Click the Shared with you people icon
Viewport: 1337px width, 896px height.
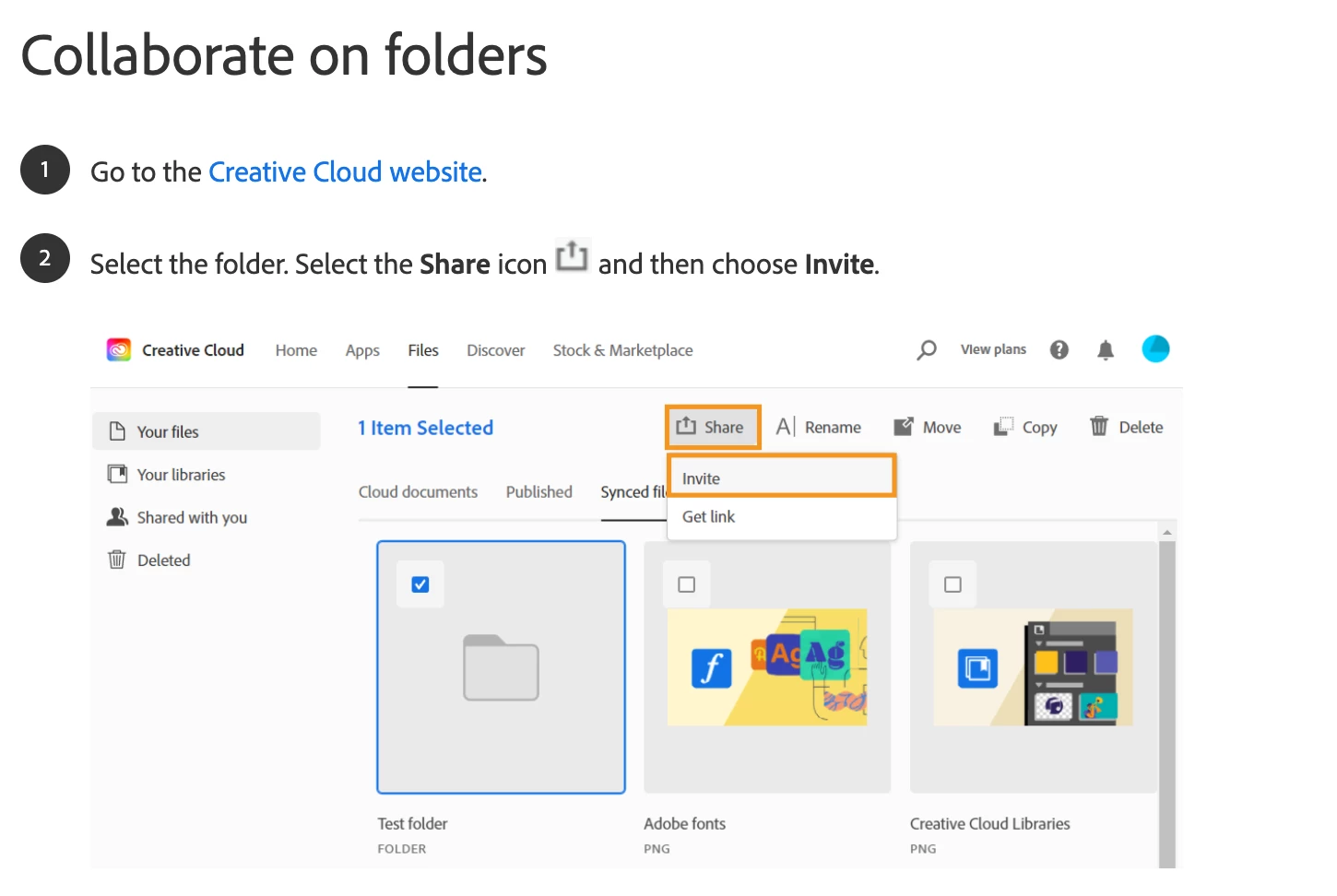tap(117, 517)
